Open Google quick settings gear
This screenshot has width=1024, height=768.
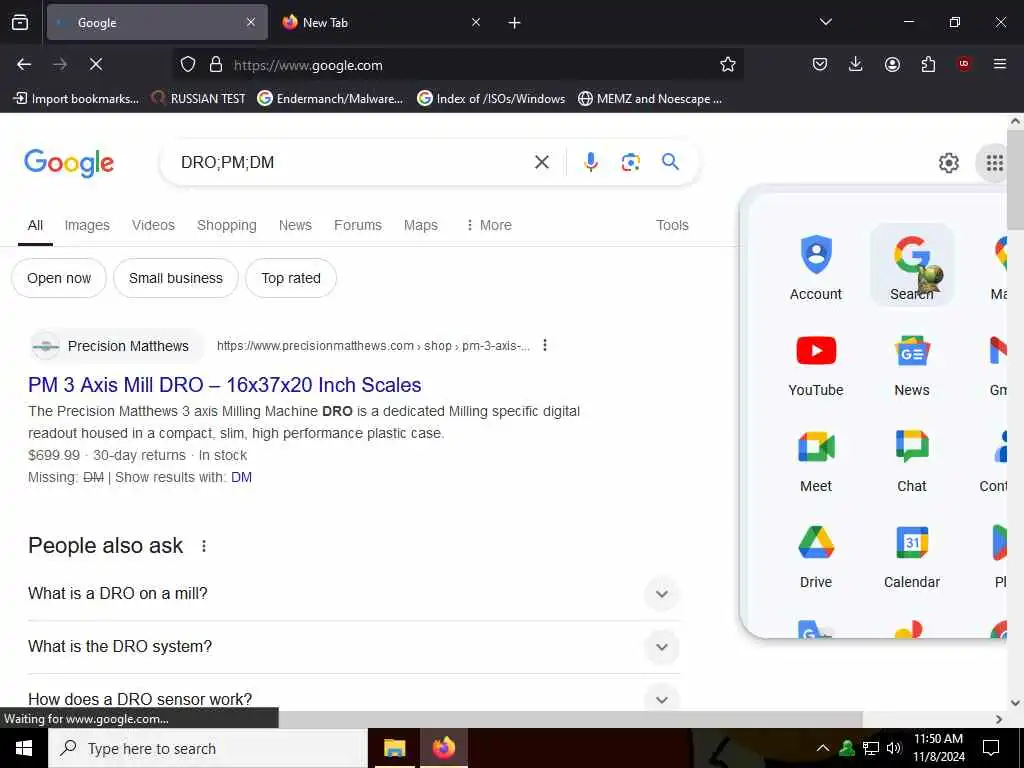(948, 163)
